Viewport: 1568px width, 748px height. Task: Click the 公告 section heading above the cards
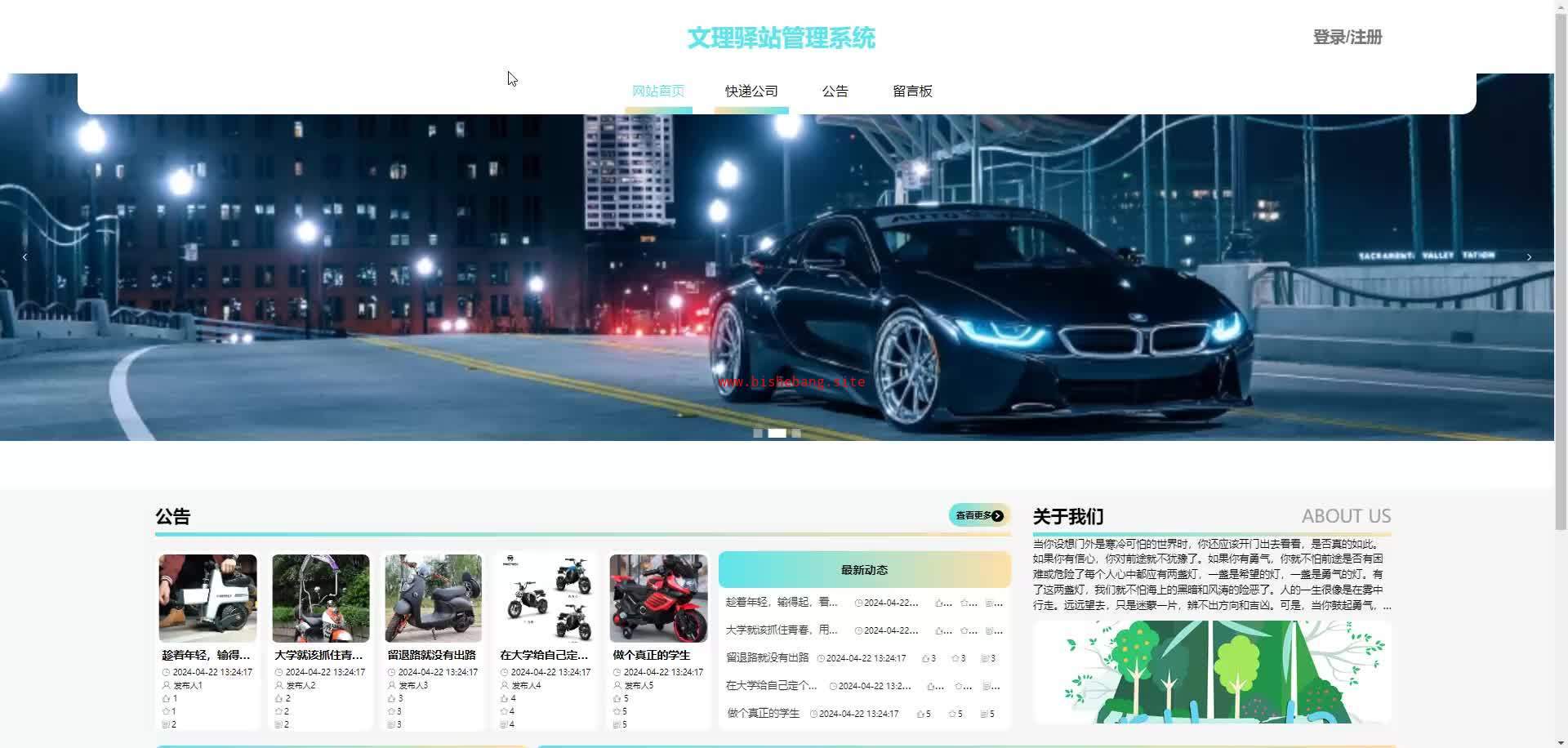coord(172,516)
